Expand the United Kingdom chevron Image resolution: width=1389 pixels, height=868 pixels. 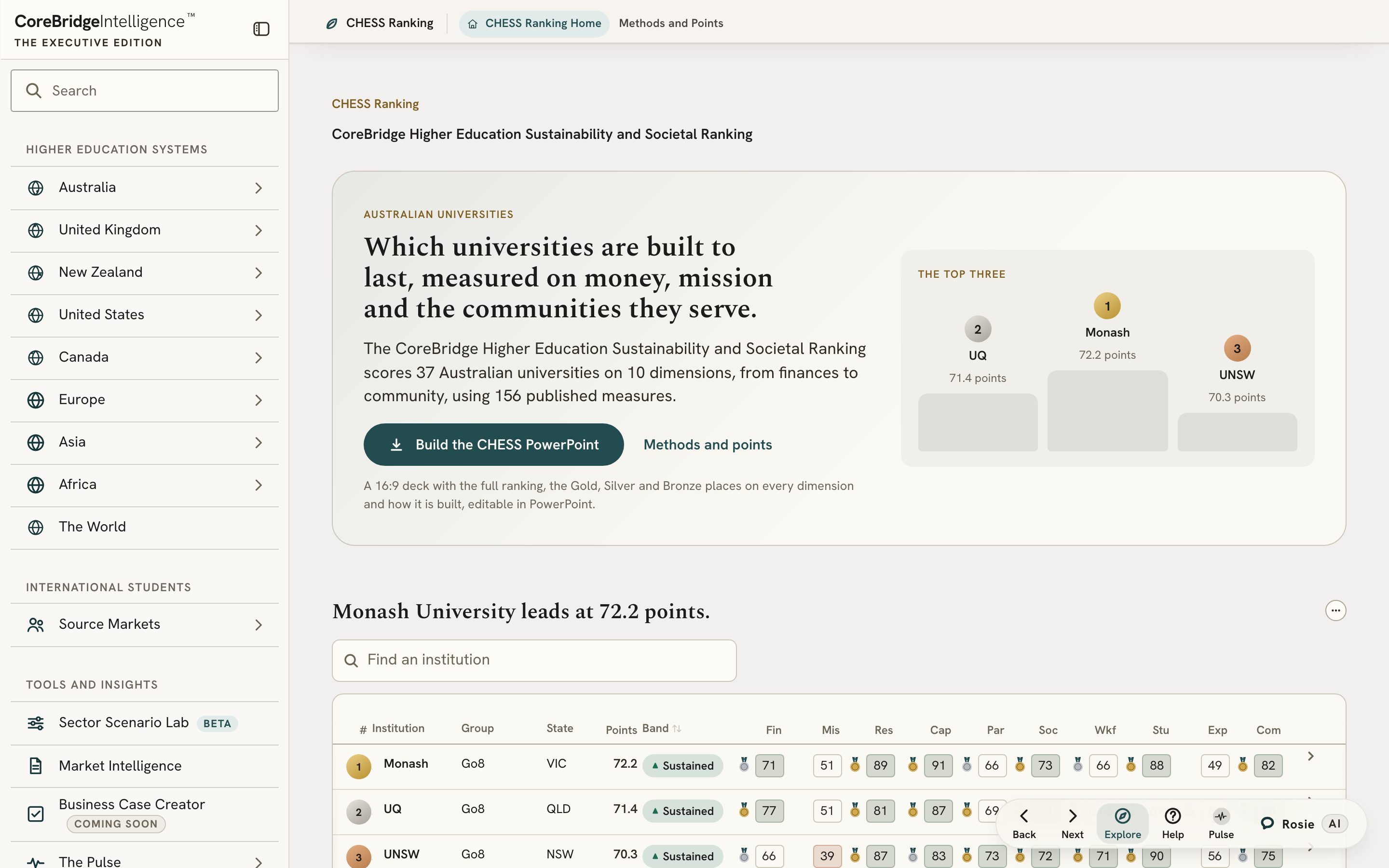(x=259, y=230)
